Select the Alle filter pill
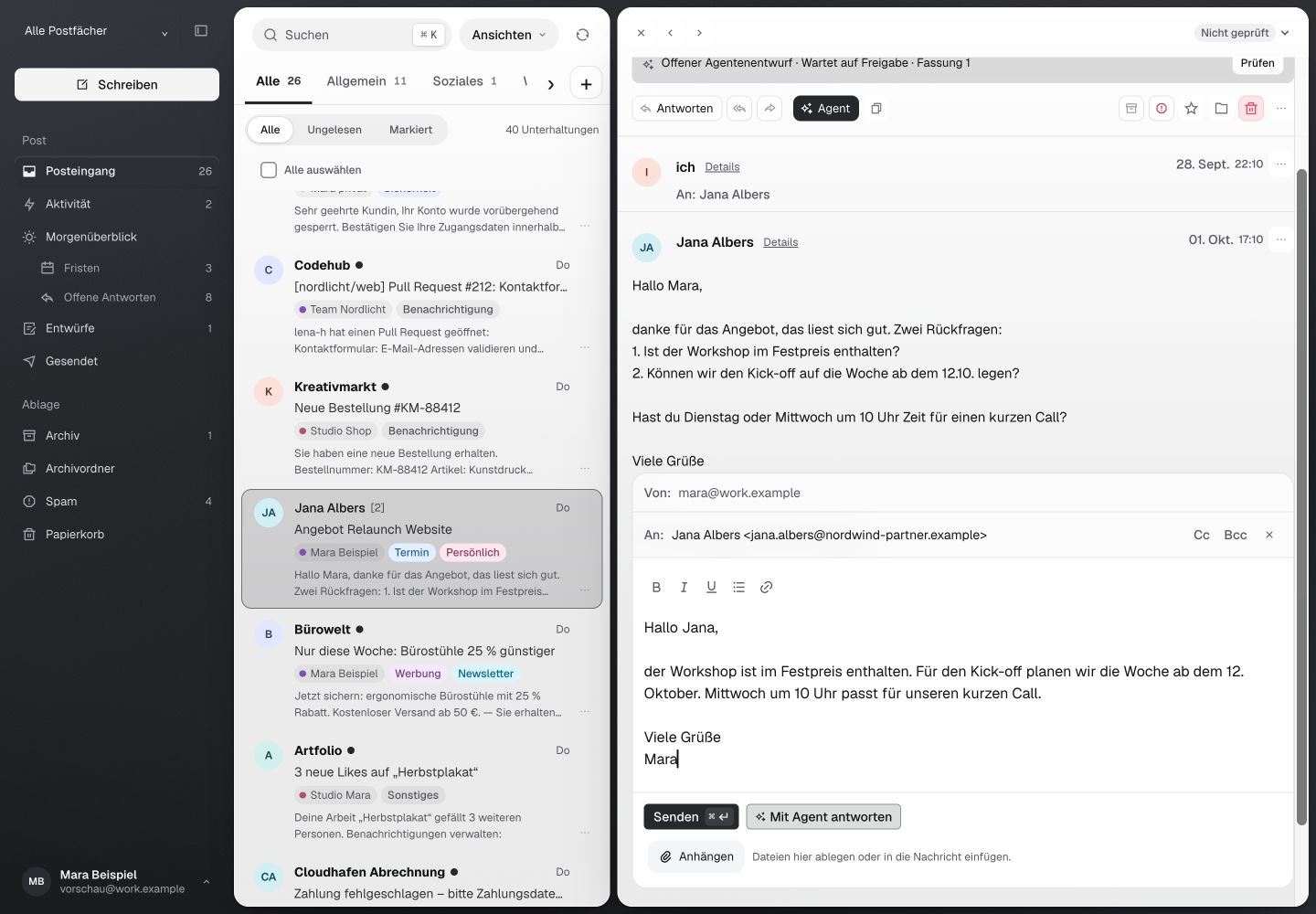The width and height of the screenshot is (1316, 914). click(x=271, y=130)
